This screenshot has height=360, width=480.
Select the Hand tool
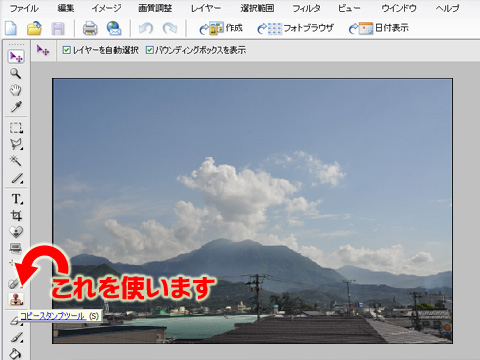coord(15,90)
